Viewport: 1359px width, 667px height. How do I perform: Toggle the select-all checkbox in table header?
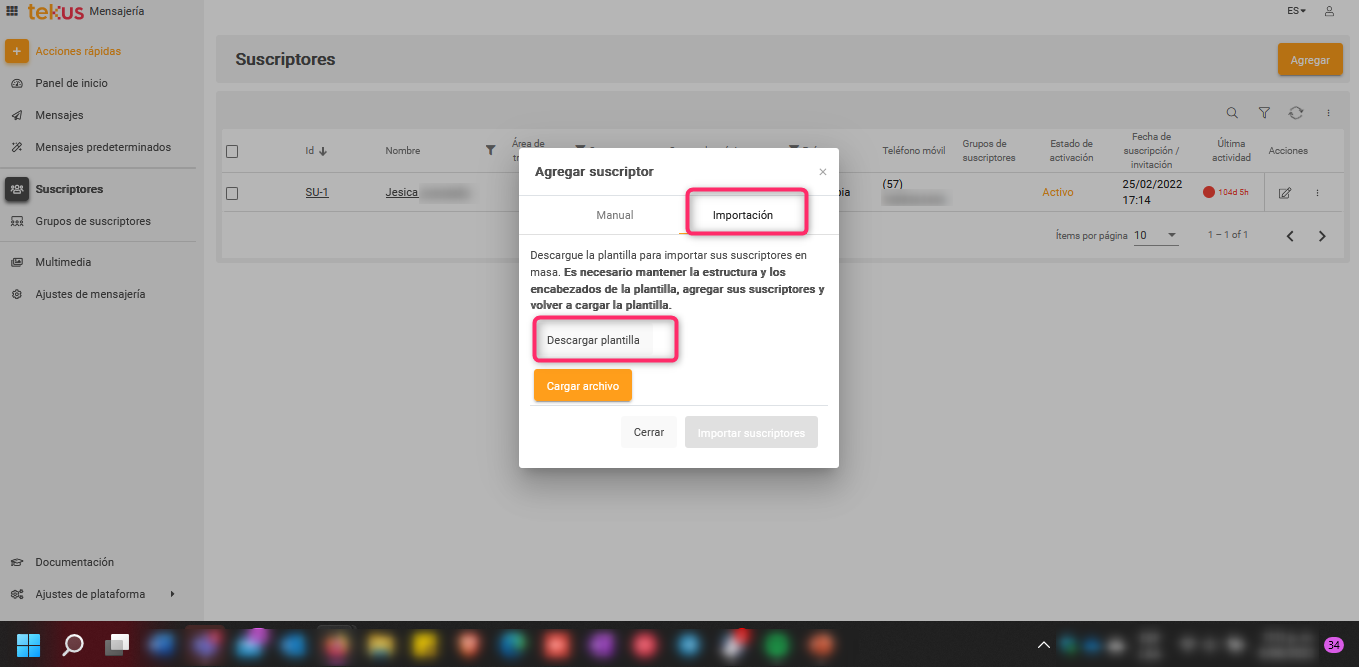(x=232, y=151)
